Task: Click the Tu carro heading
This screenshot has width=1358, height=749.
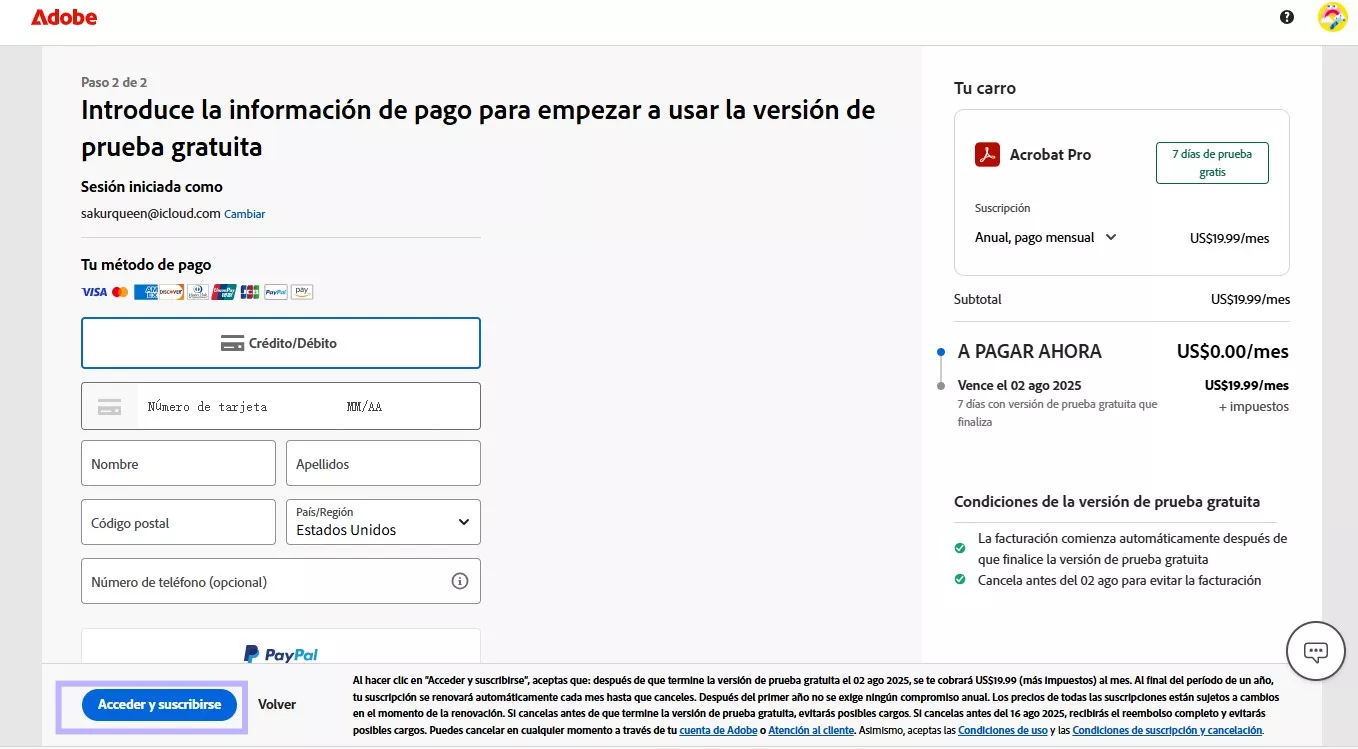Action: [x=985, y=88]
